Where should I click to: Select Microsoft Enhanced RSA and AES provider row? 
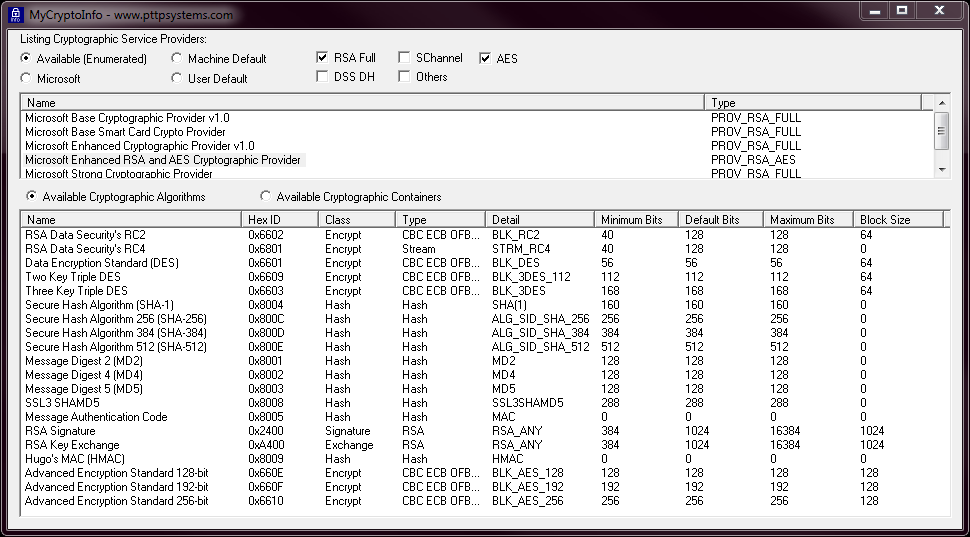coord(162,160)
